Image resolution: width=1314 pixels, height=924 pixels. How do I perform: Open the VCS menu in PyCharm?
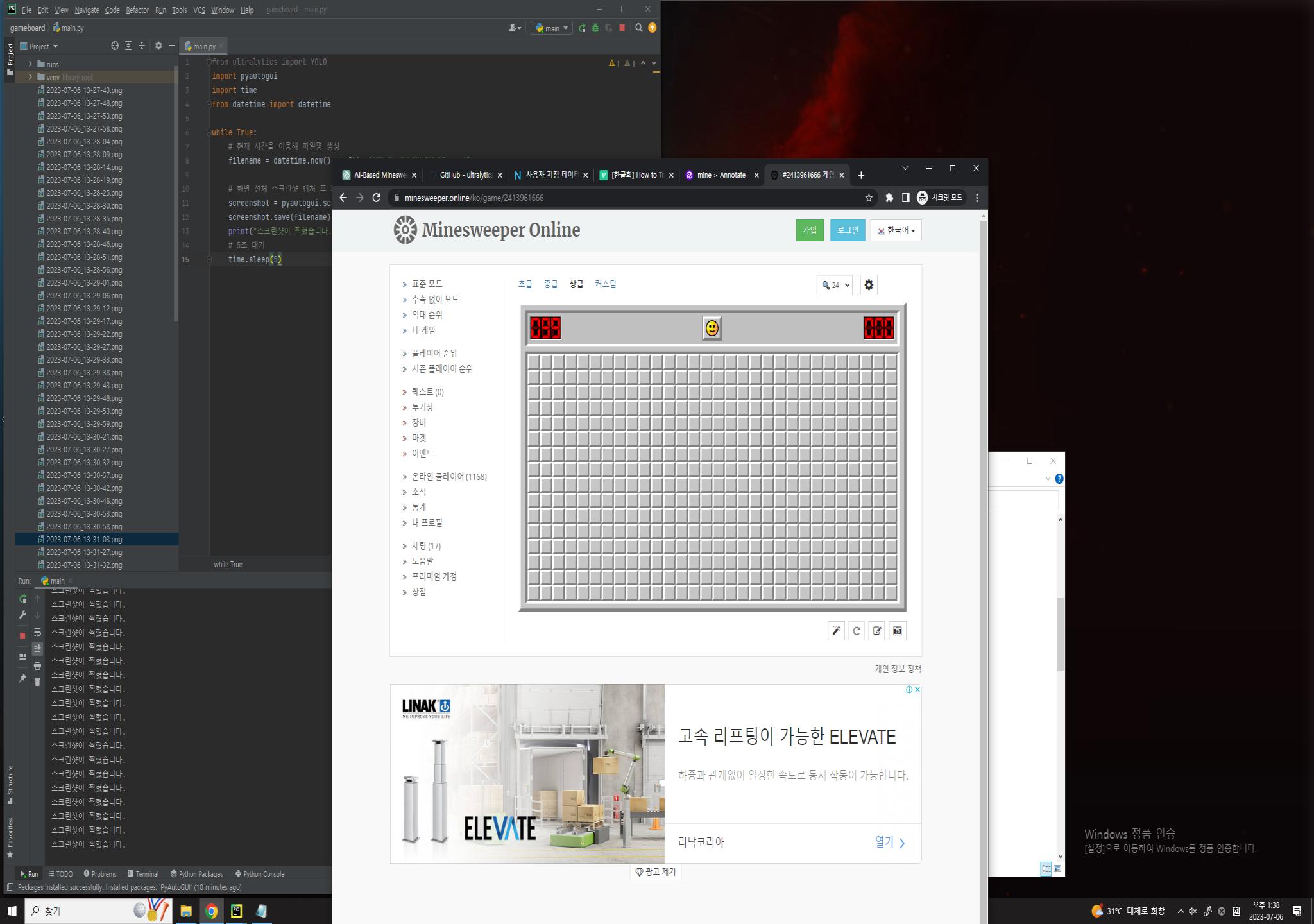(199, 10)
